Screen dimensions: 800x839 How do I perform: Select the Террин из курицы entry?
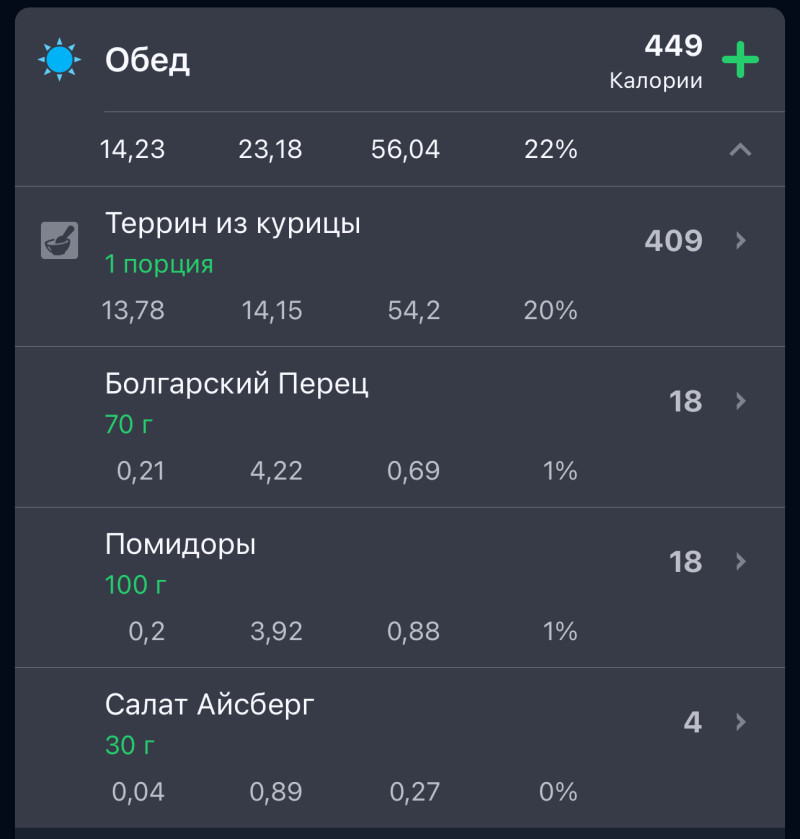233,224
